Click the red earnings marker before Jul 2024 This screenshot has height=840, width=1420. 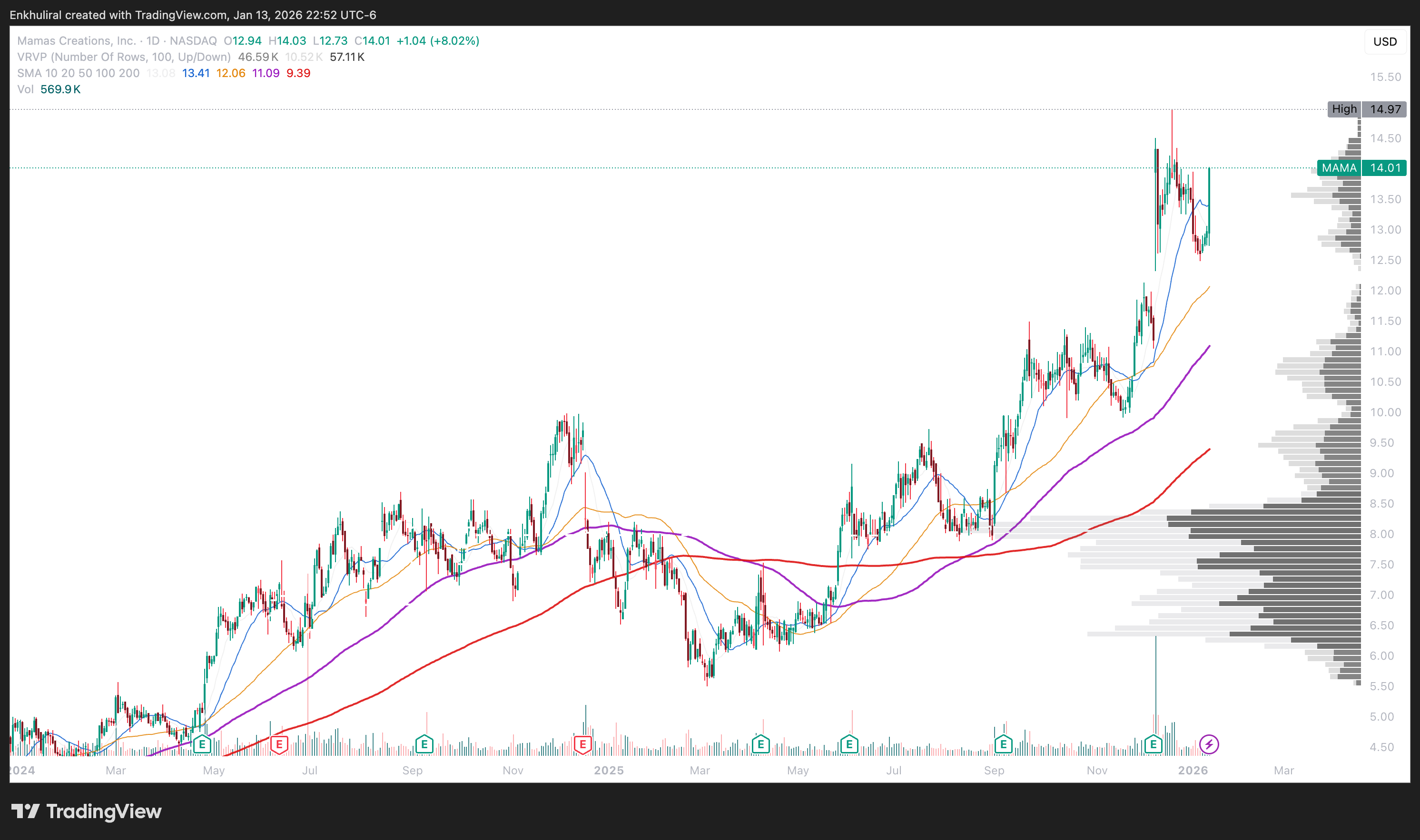(x=279, y=744)
